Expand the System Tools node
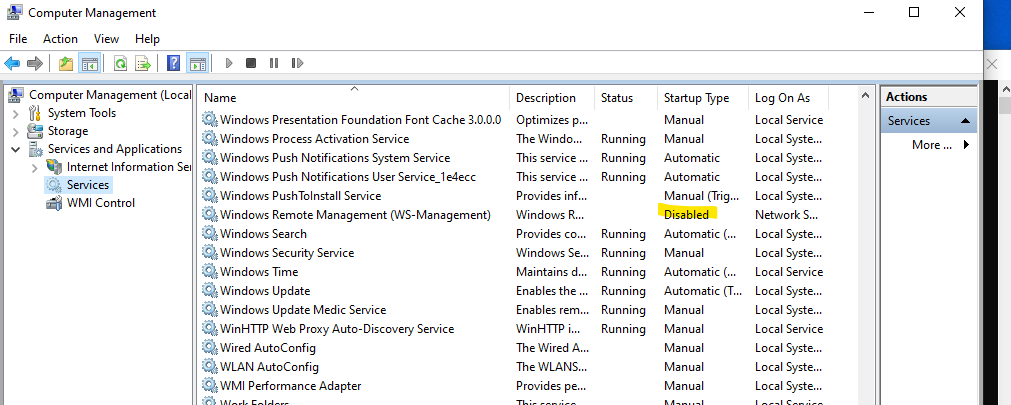The height and width of the screenshot is (405, 1011). coord(16,114)
